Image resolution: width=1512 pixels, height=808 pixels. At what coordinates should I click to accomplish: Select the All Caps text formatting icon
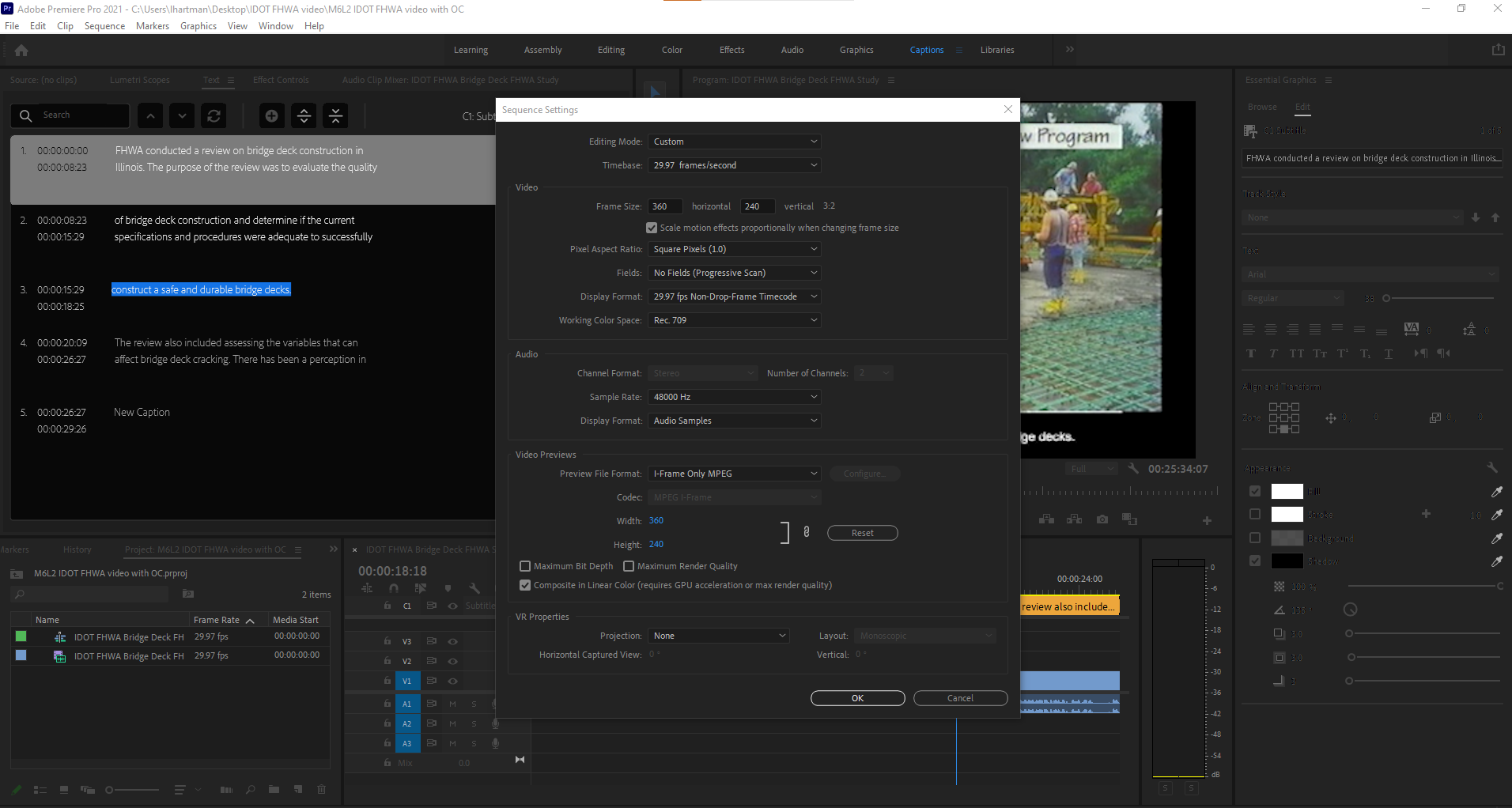[1297, 353]
